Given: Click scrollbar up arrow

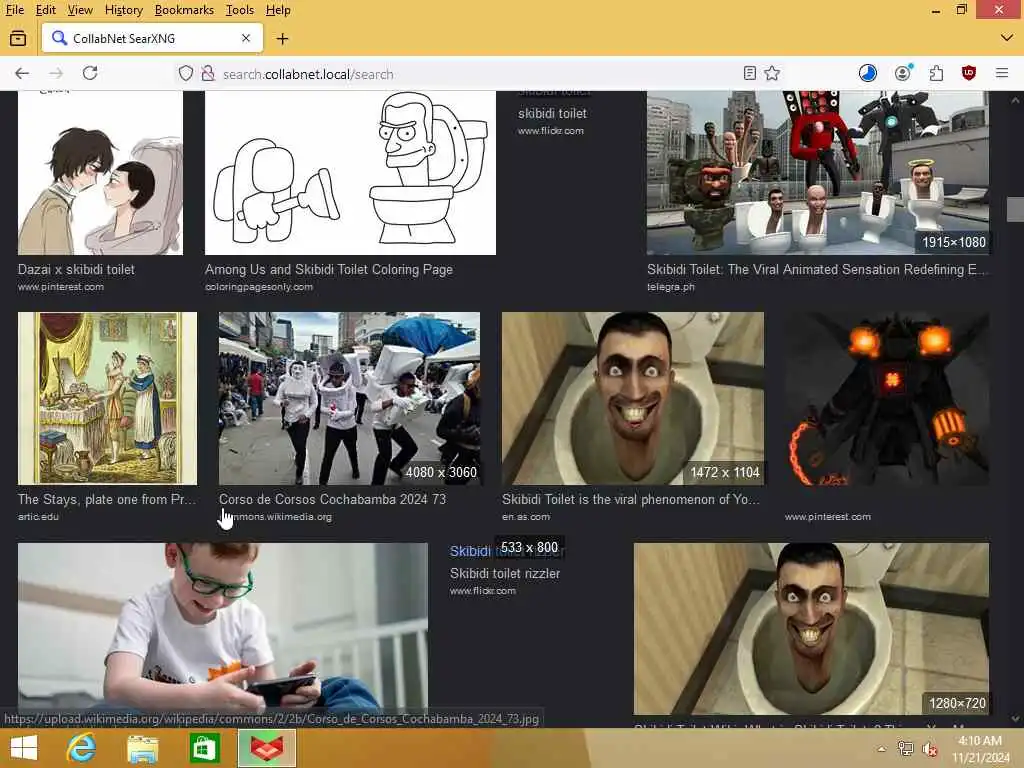Looking at the screenshot, I should (x=1015, y=100).
